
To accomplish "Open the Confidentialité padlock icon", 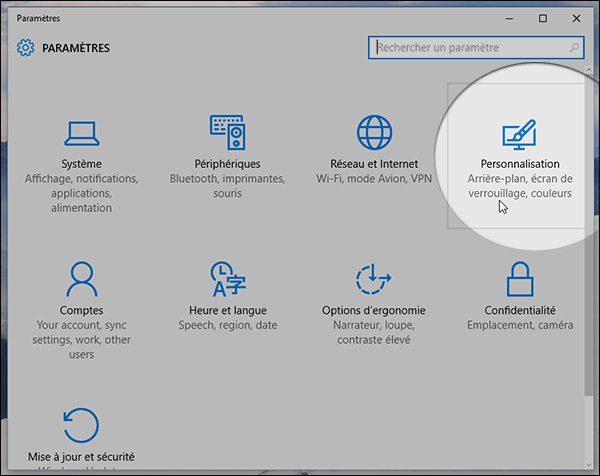I will click(520, 279).
